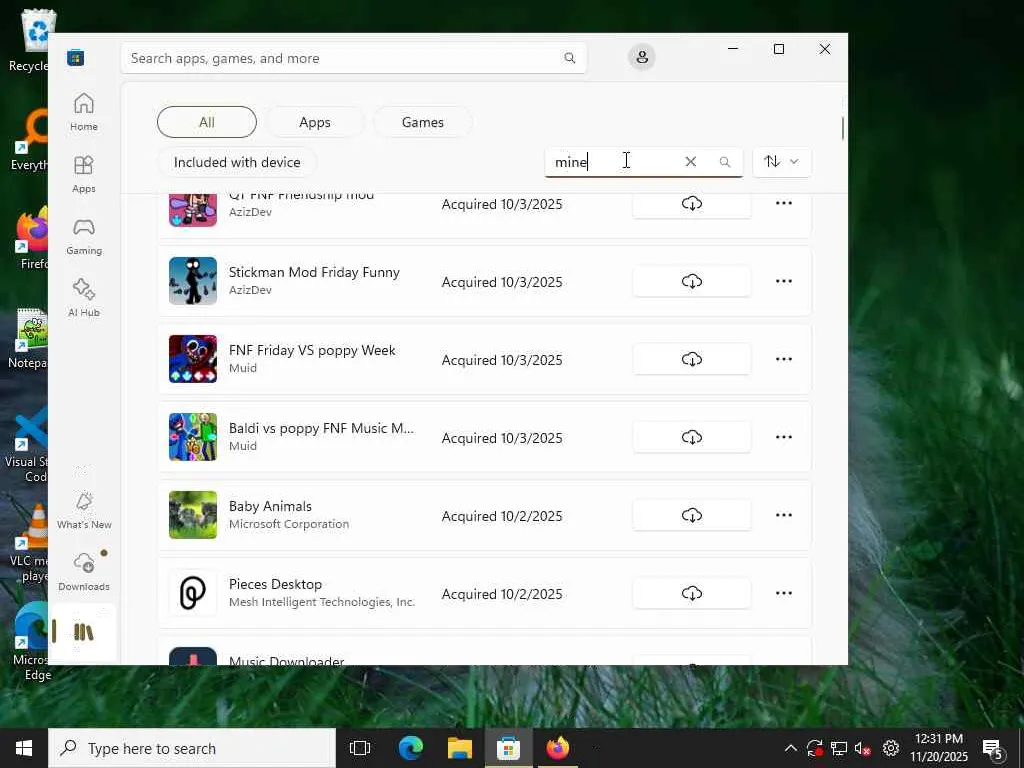Select the Apps filter tab
Viewport: 1024px width, 768px height.
315,122
